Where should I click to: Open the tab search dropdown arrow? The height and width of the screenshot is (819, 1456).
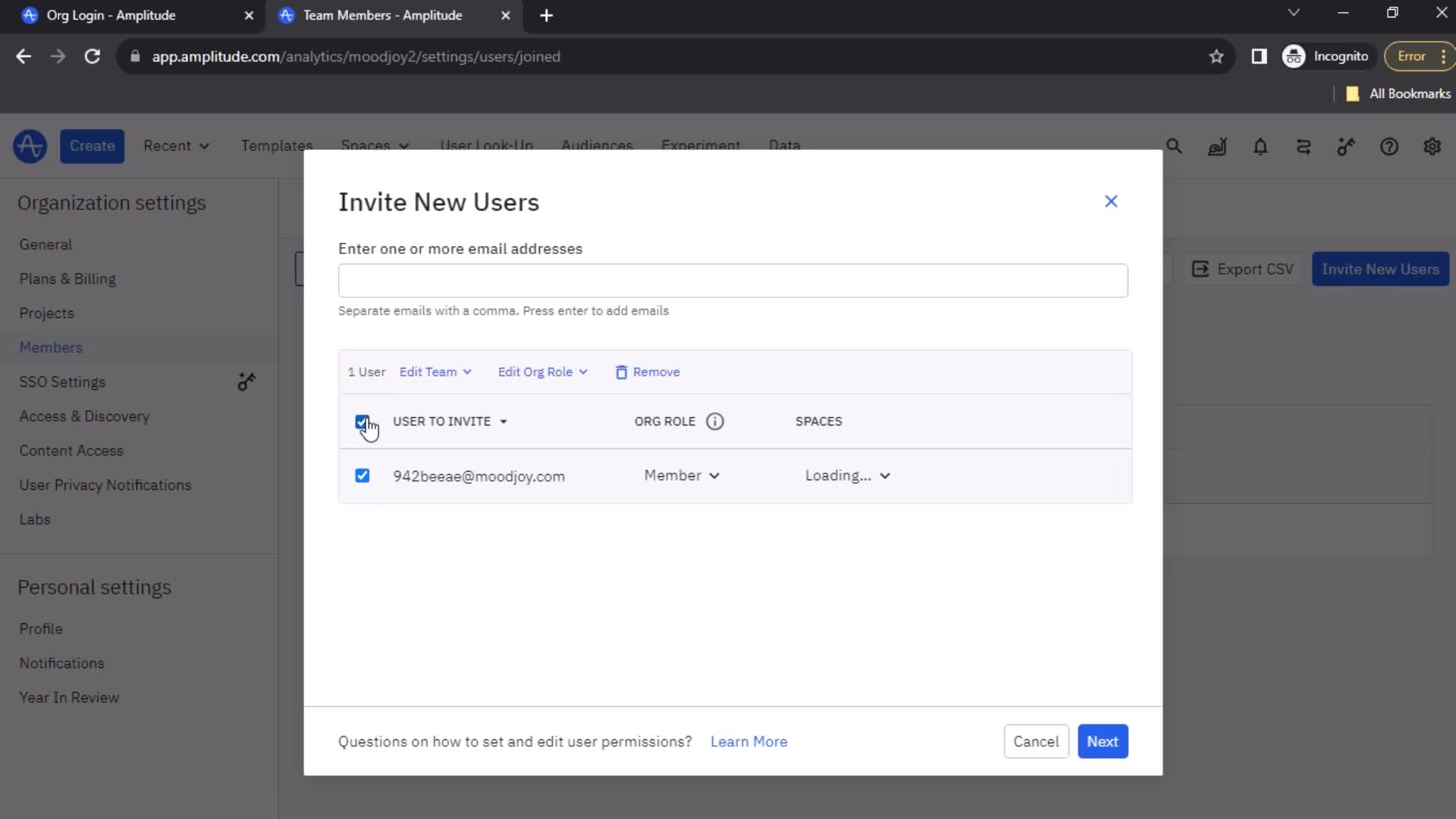(x=1294, y=13)
